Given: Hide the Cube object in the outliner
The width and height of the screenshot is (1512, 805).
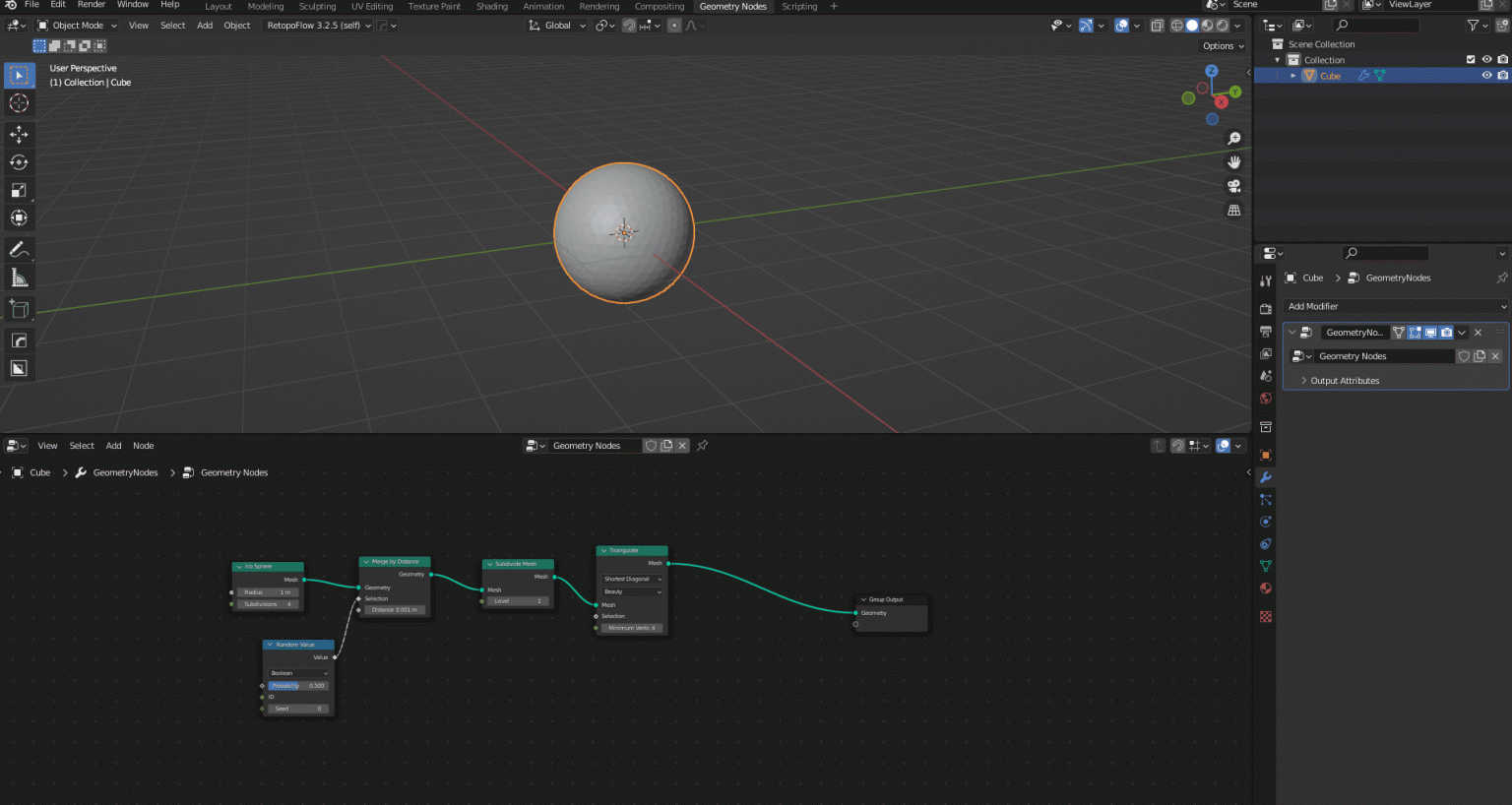Looking at the screenshot, I should pos(1486,75).
